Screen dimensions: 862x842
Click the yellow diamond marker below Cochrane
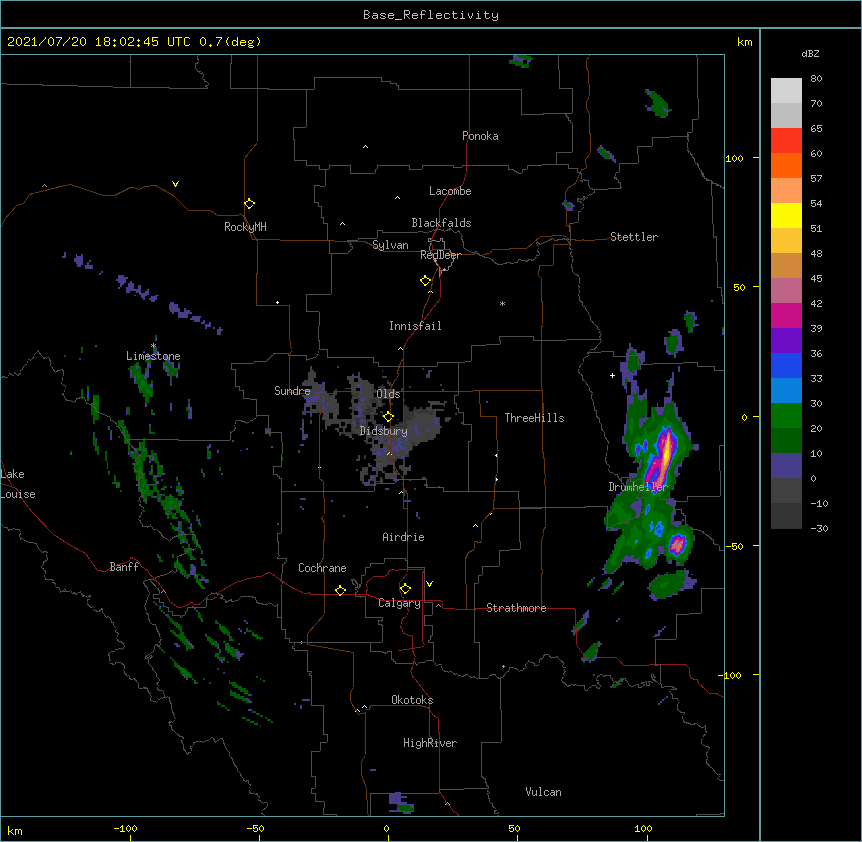point(340,590)
